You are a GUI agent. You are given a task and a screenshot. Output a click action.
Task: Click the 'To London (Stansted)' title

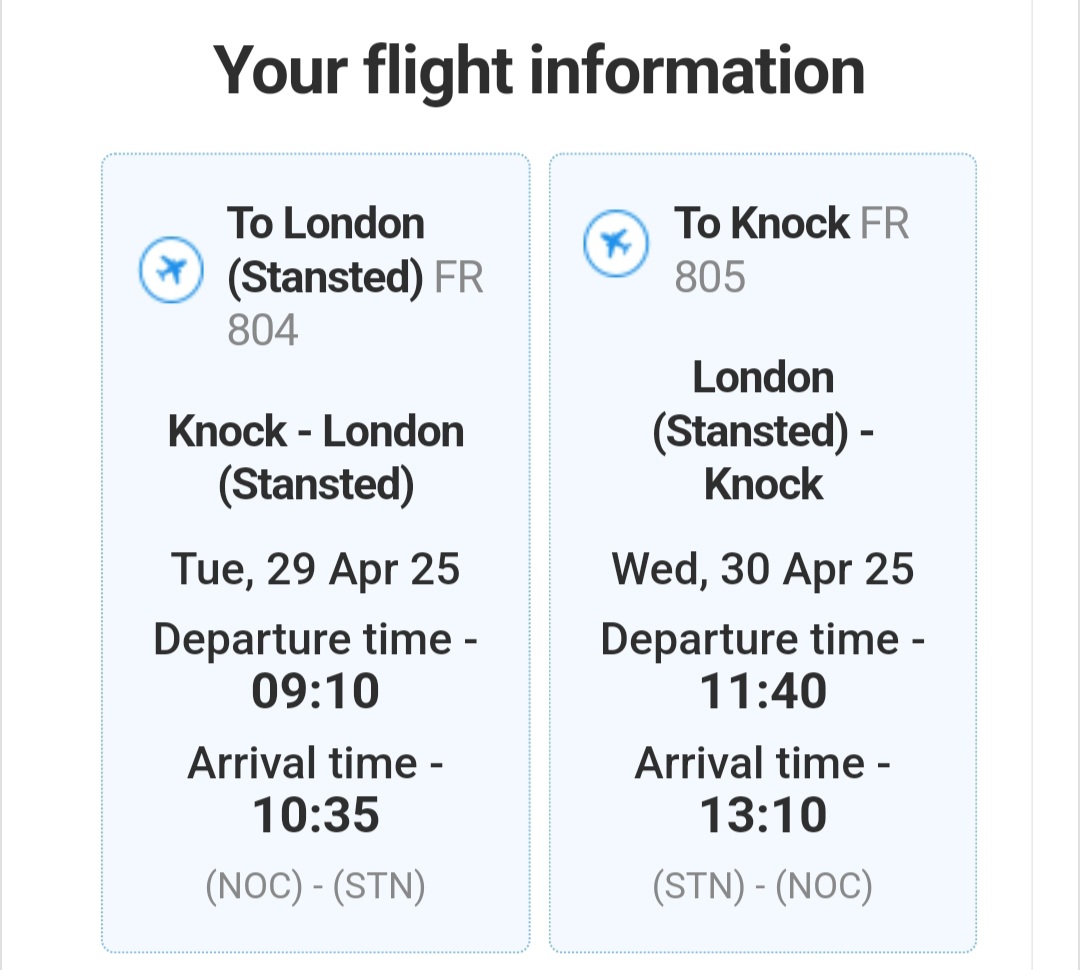(325, 250)
